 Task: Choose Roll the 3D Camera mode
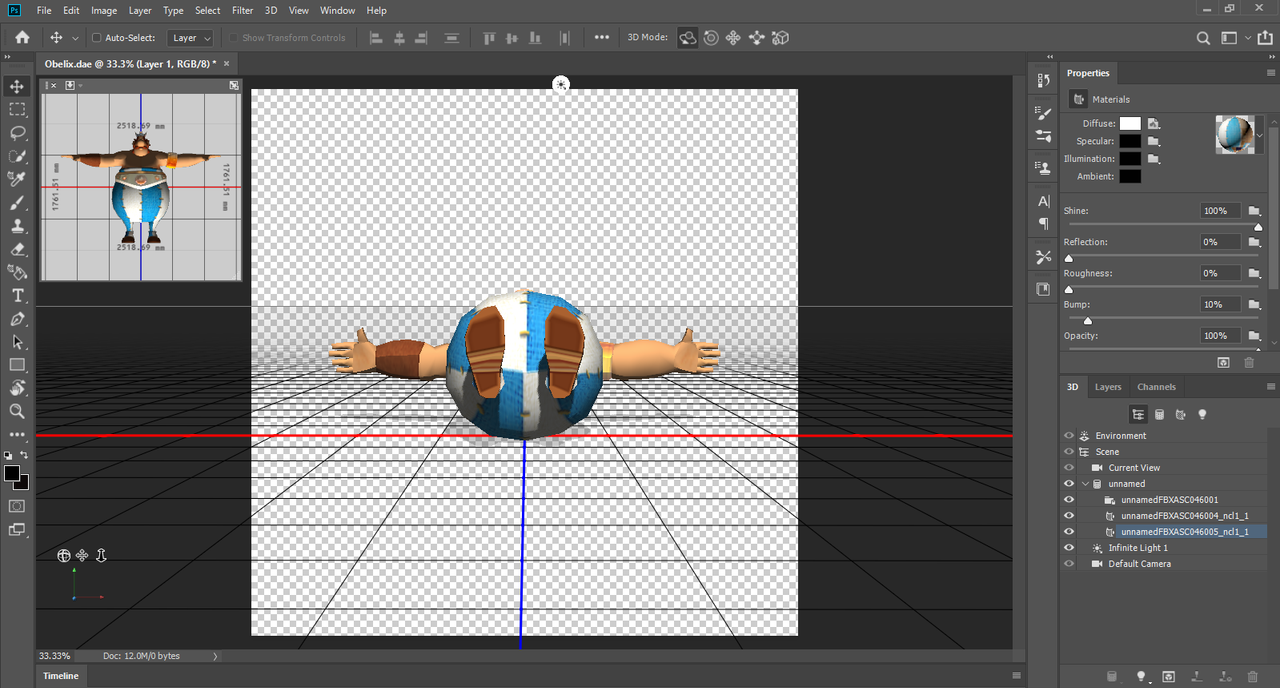coord(711,38)
